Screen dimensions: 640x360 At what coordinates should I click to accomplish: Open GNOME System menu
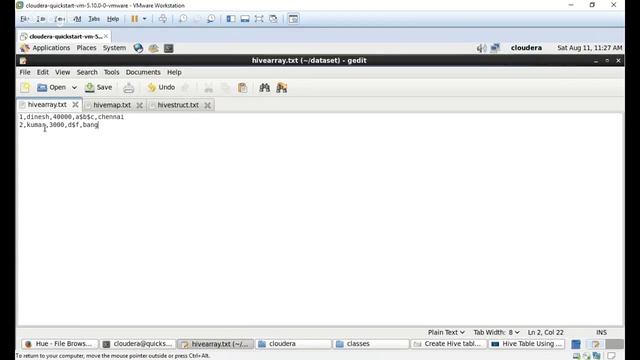[114, 48]
